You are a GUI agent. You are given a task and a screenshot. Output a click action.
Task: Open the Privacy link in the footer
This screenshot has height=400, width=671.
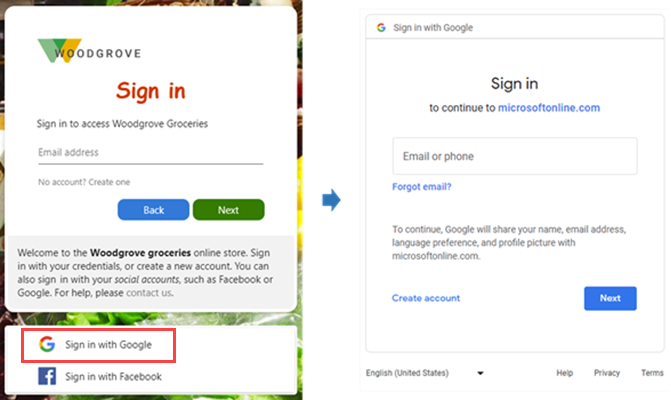607,373
